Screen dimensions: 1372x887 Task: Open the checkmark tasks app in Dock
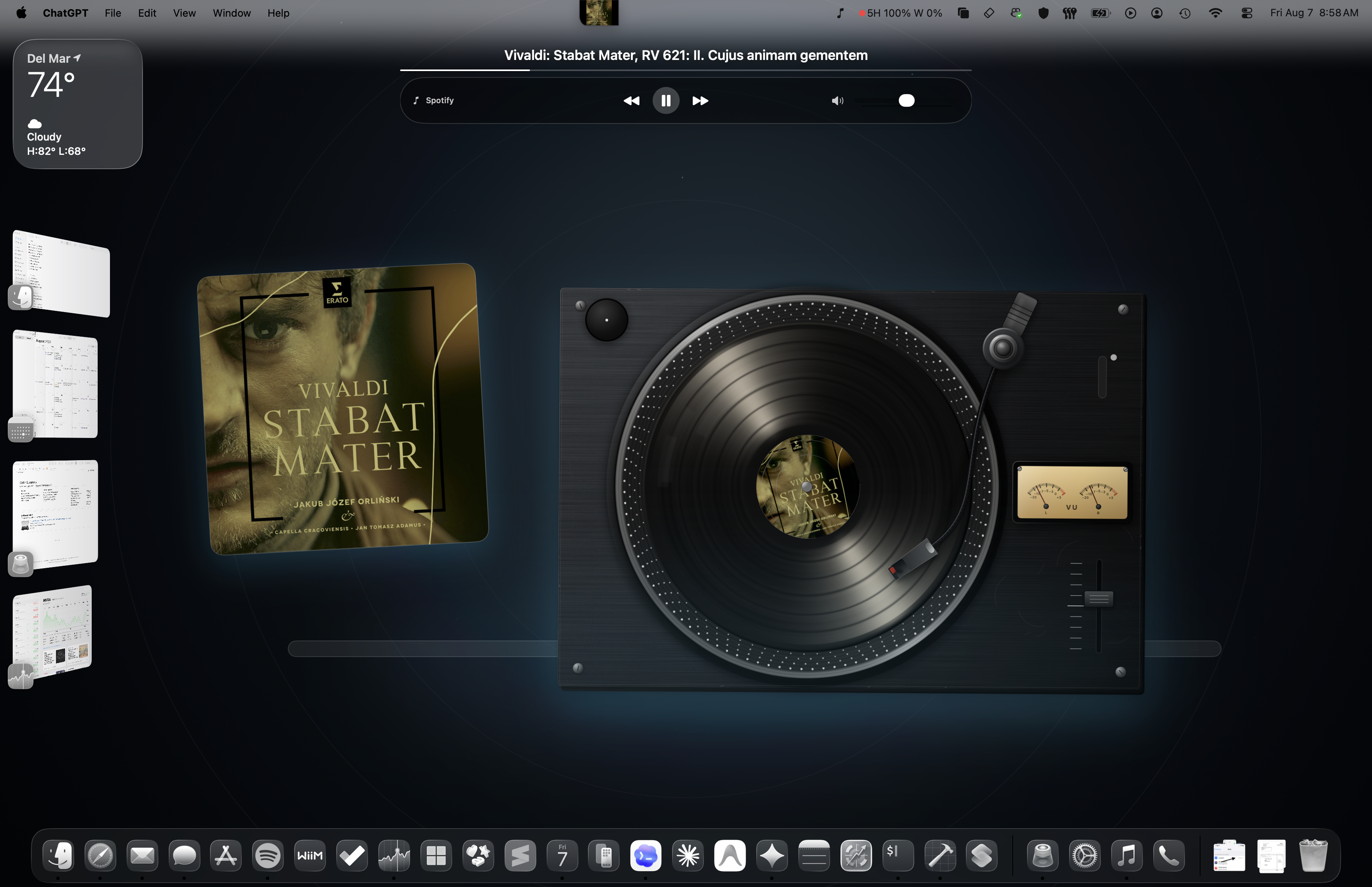352,855
